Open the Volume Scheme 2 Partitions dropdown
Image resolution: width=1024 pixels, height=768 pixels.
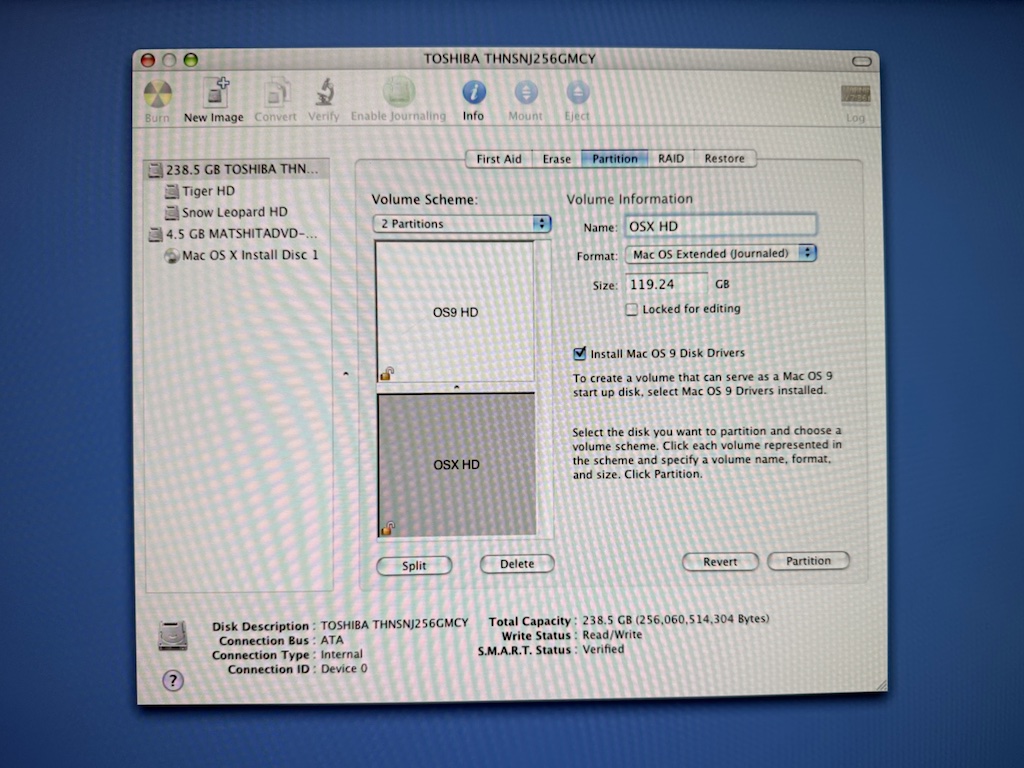click(462, 223)
